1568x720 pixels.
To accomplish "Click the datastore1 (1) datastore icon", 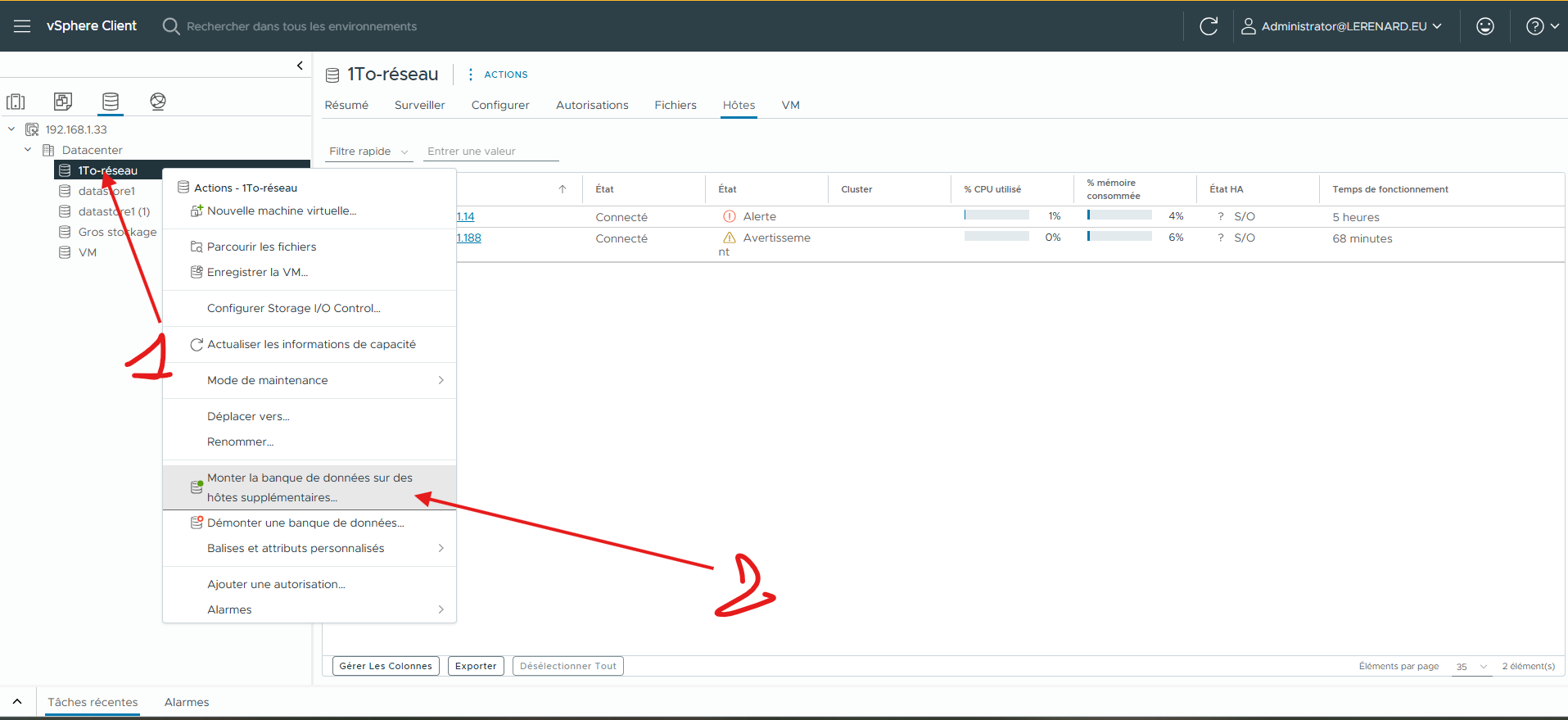I will point(65,211).
